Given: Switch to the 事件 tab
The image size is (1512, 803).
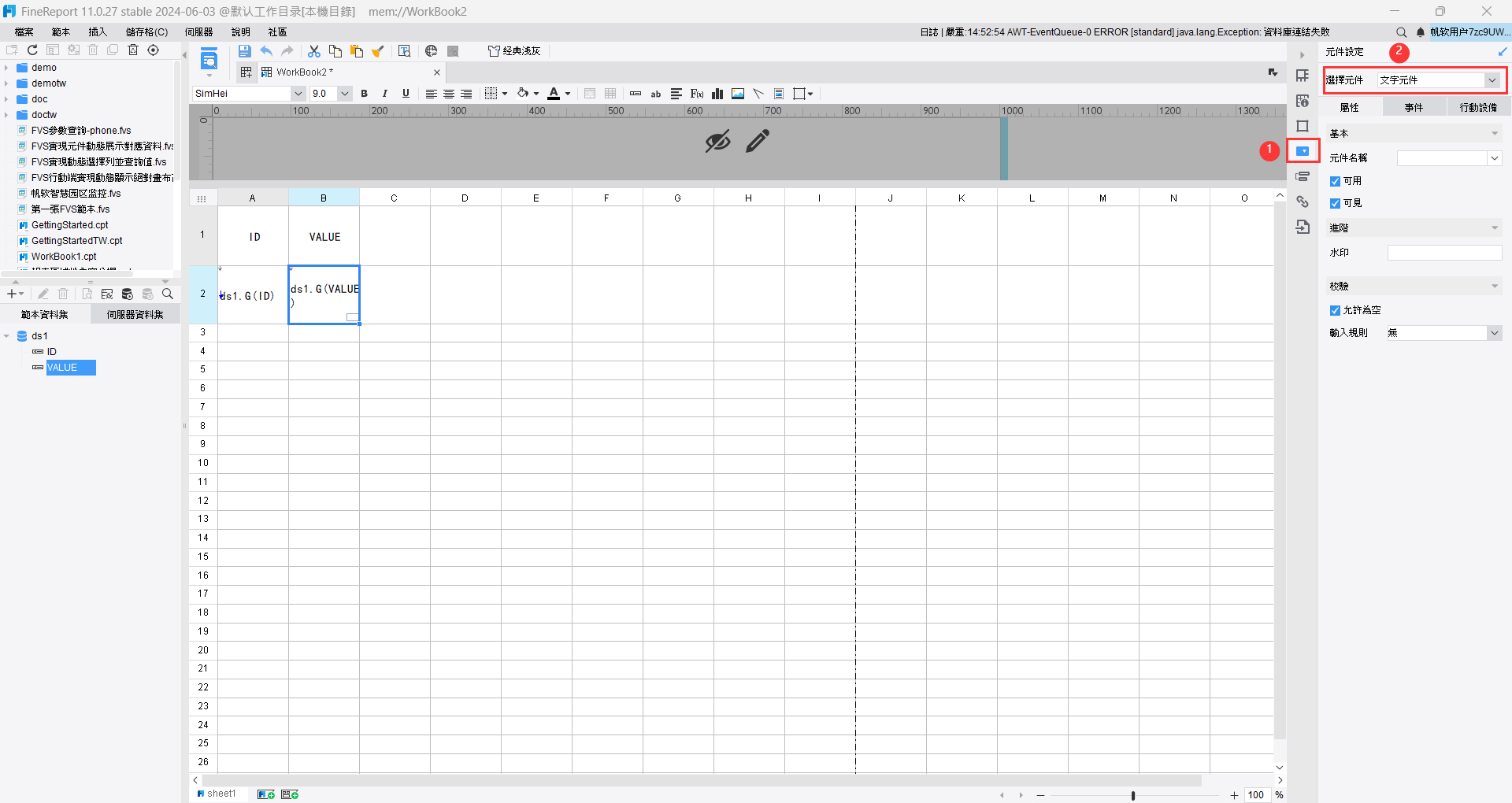Looking at the screenshot, I should [x=1414, y=108].
